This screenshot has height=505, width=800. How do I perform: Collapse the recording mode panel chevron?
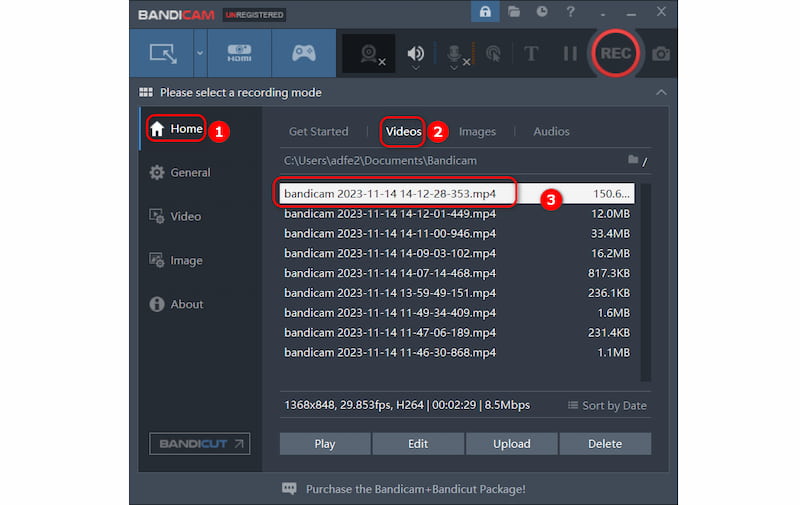point(660,92)
